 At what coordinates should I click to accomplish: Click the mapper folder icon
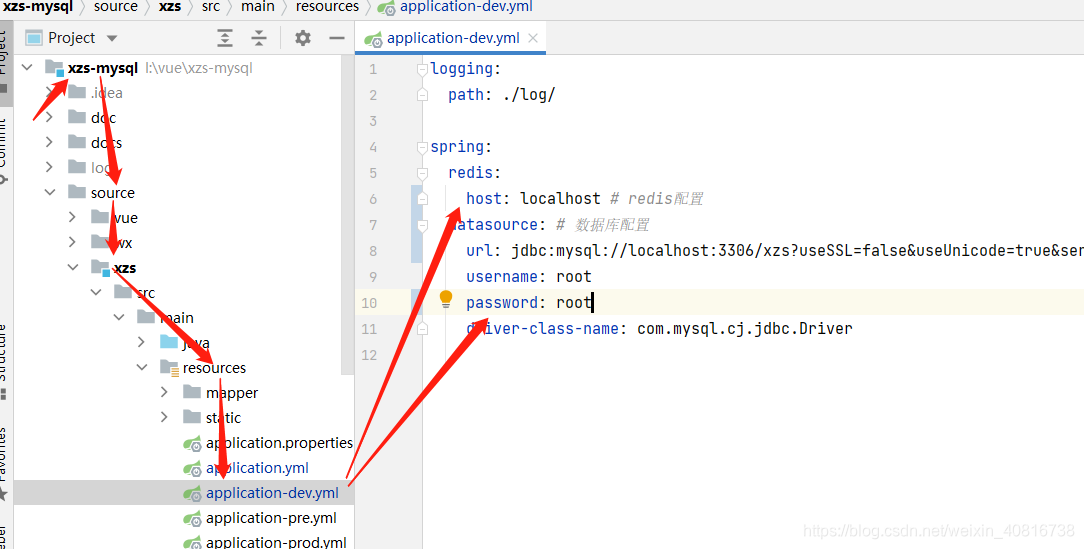[x=192, y=392]
